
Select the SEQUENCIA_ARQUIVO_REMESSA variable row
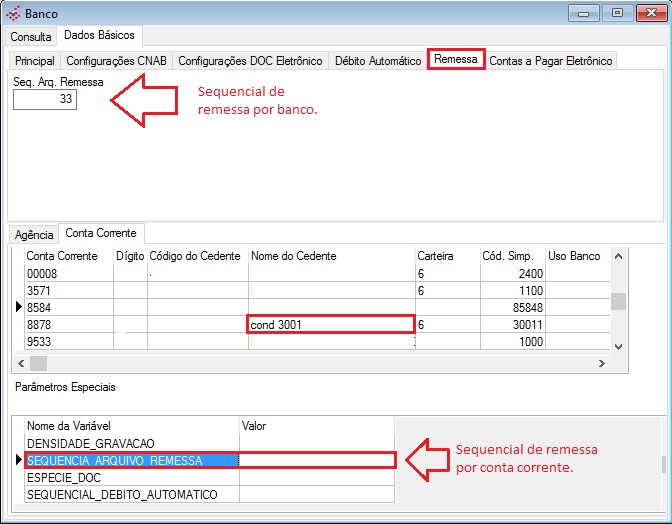[x=130, y=461]
